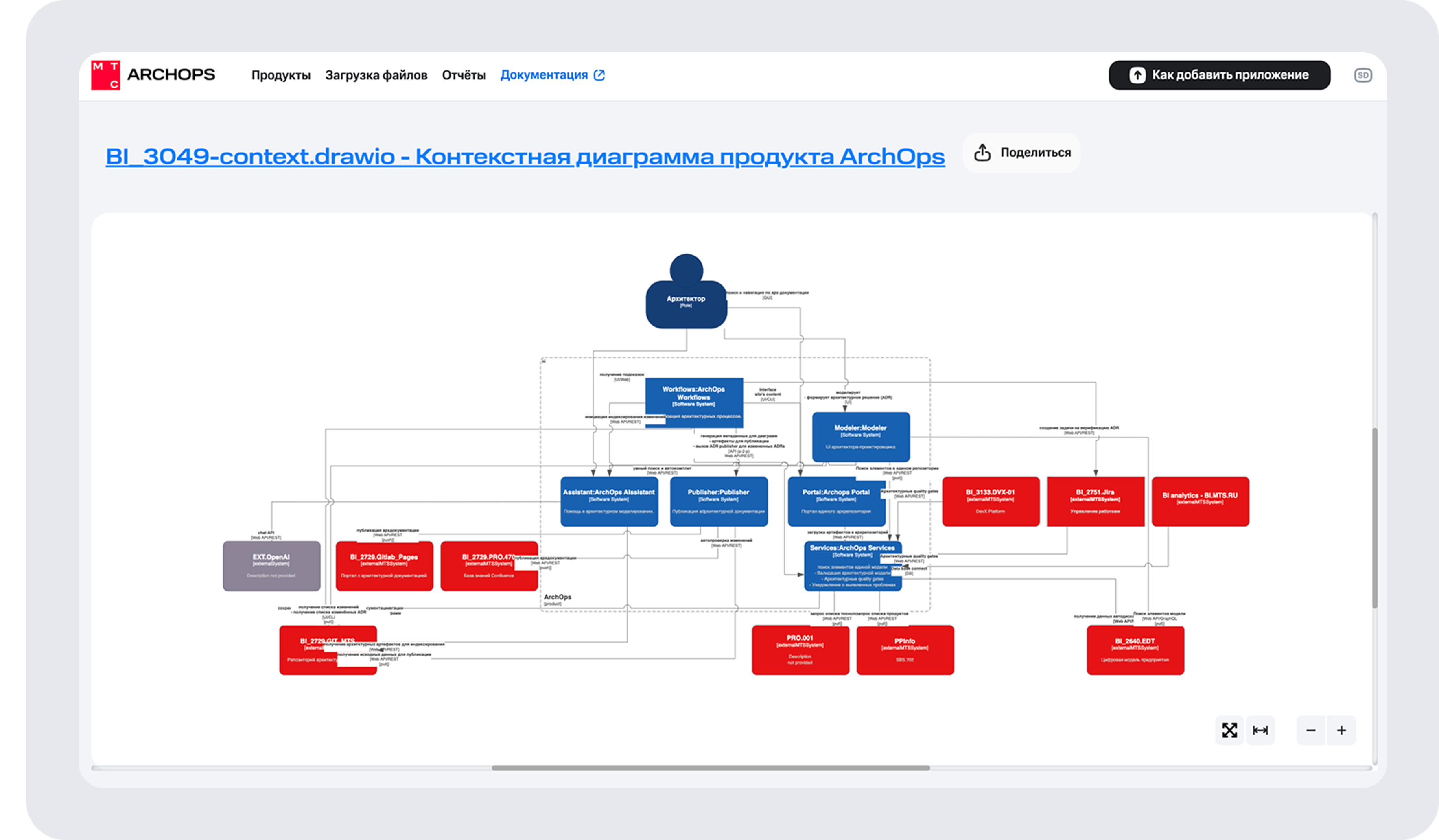Zoom out with the minus button
Image resolution: width=1439 pixels, height=840 pixels.
coord(1311,730)
